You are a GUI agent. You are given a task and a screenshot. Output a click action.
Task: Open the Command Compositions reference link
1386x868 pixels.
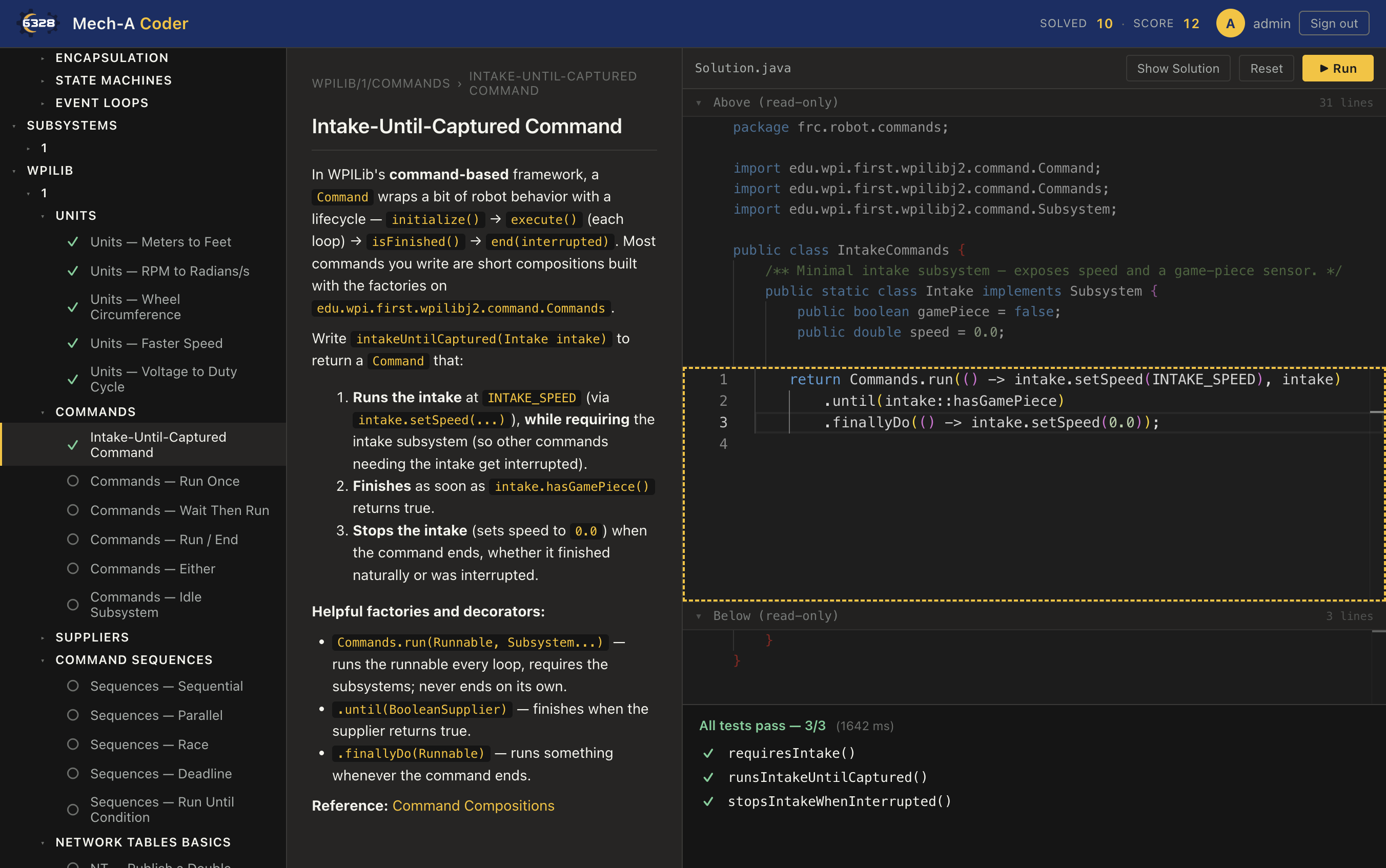point(473,805)
